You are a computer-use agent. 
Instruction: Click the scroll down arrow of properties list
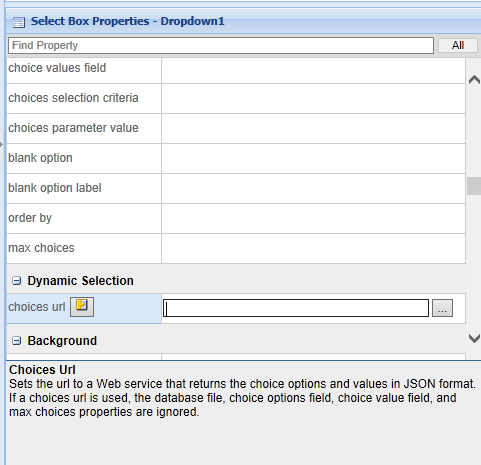point(474,339)
